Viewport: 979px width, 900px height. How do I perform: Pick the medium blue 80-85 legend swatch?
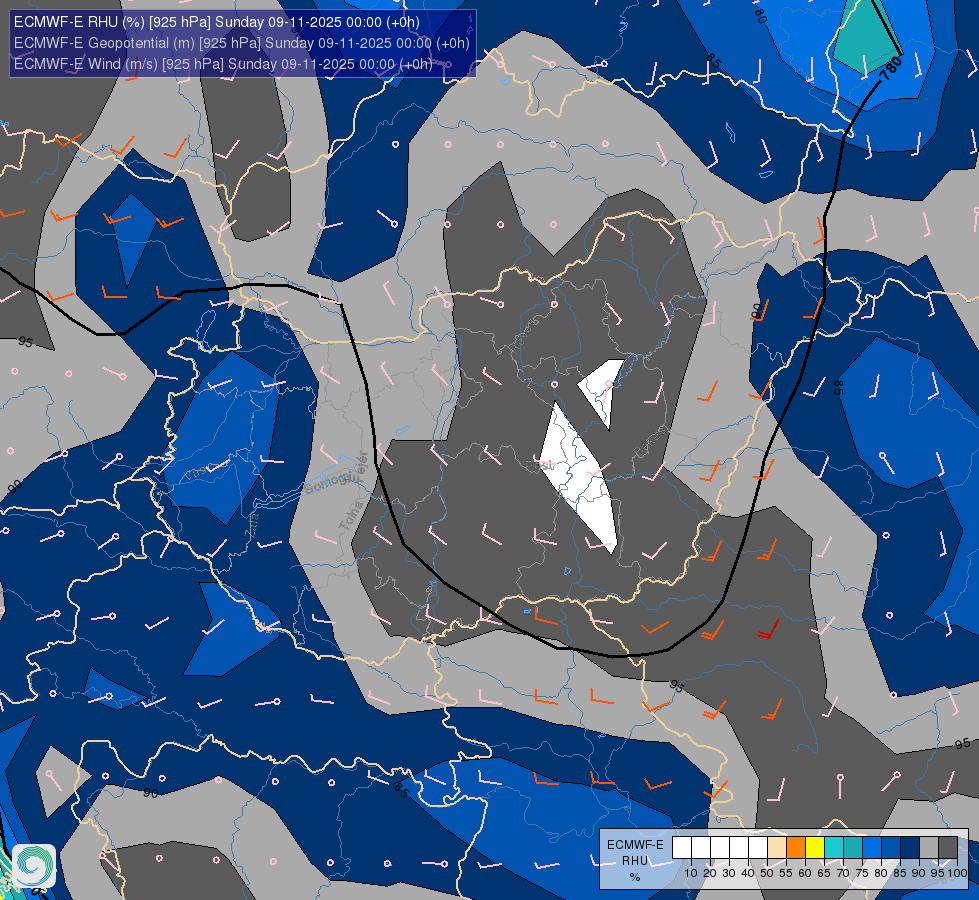(891, 848)
